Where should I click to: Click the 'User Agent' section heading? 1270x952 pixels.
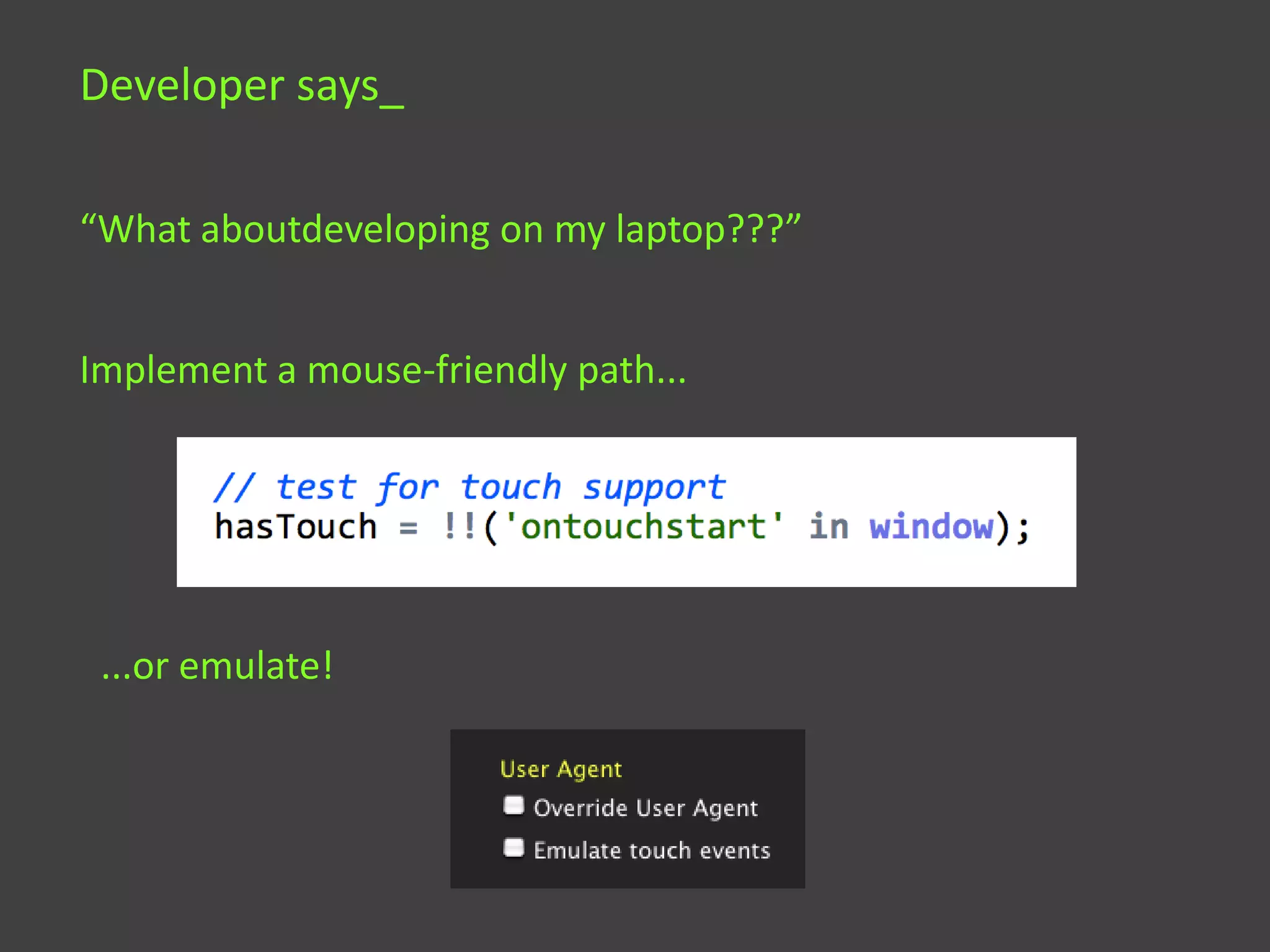pyautogui.click(x=561, y=769)
